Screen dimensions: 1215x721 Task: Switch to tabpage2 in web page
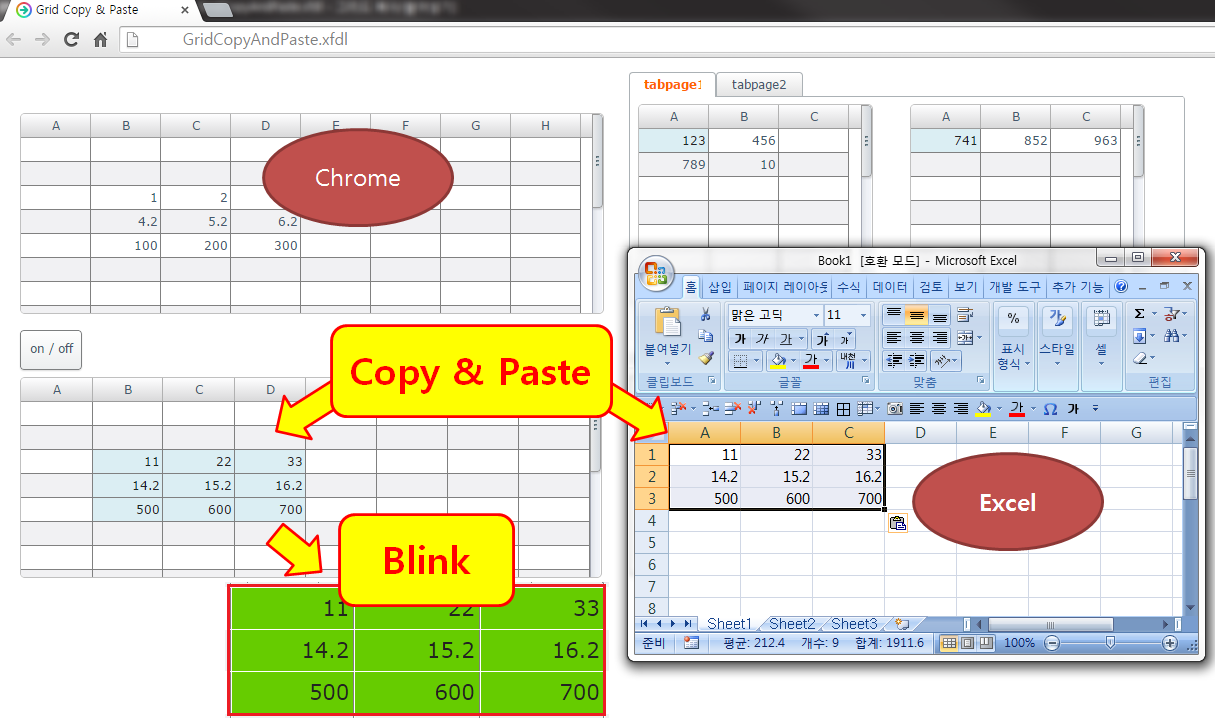pos(759,85)
